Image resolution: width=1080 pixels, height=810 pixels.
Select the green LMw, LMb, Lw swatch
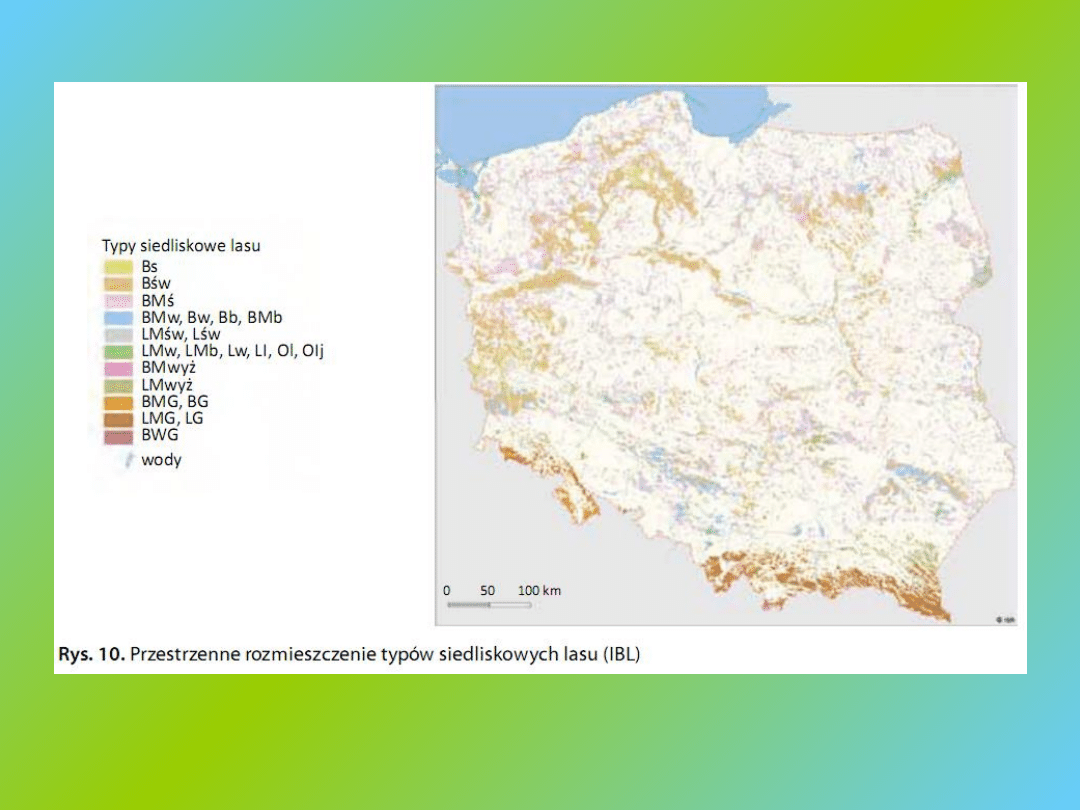tap(117, 351)
